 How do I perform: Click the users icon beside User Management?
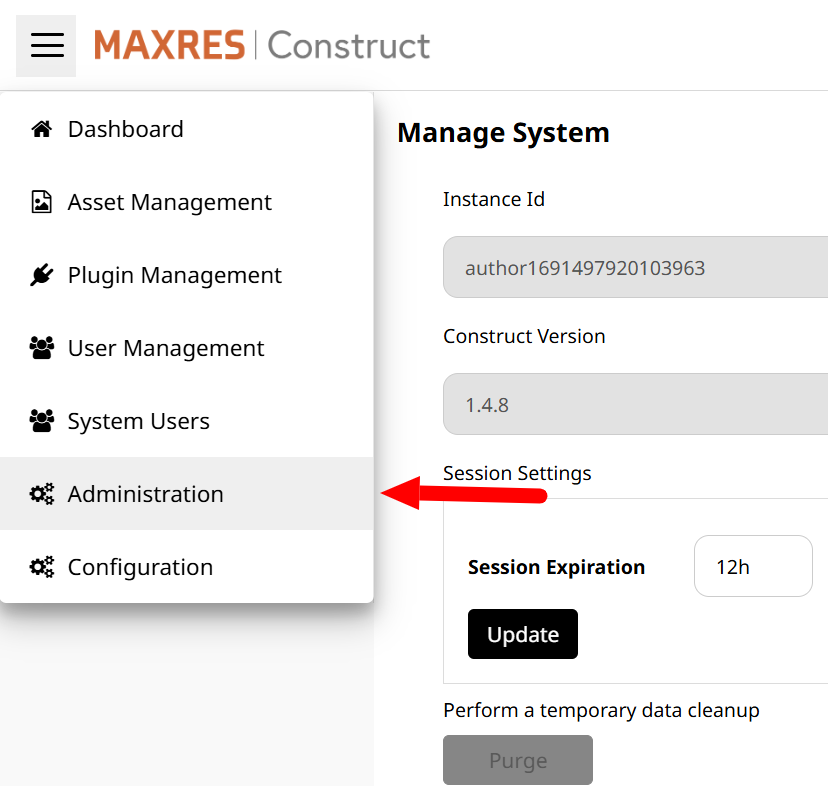(40, 347)
